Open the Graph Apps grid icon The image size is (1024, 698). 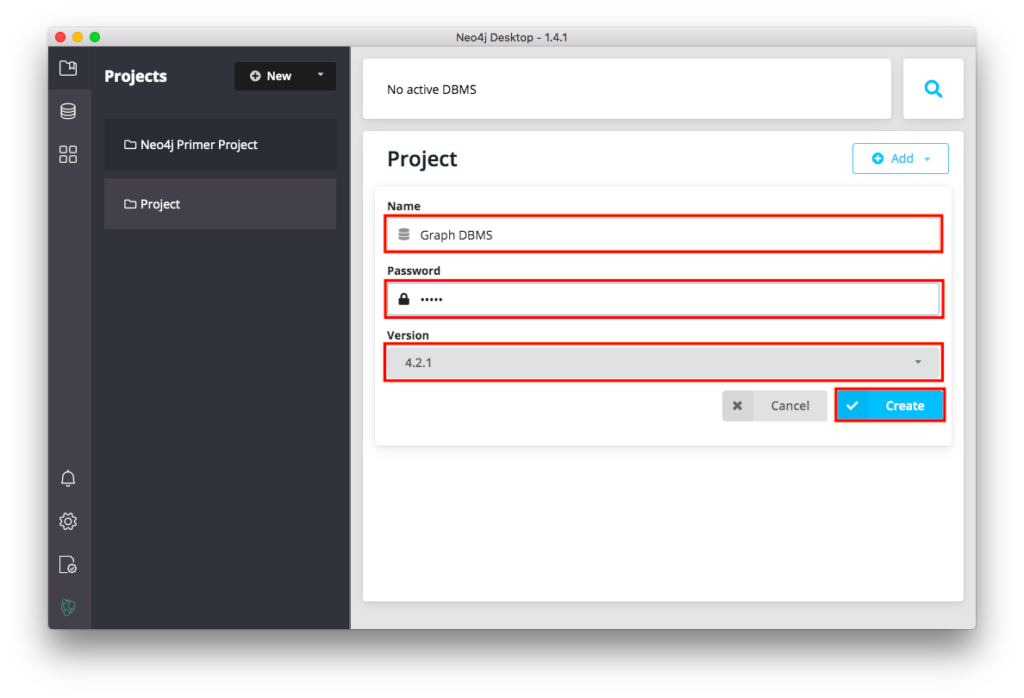68,154
